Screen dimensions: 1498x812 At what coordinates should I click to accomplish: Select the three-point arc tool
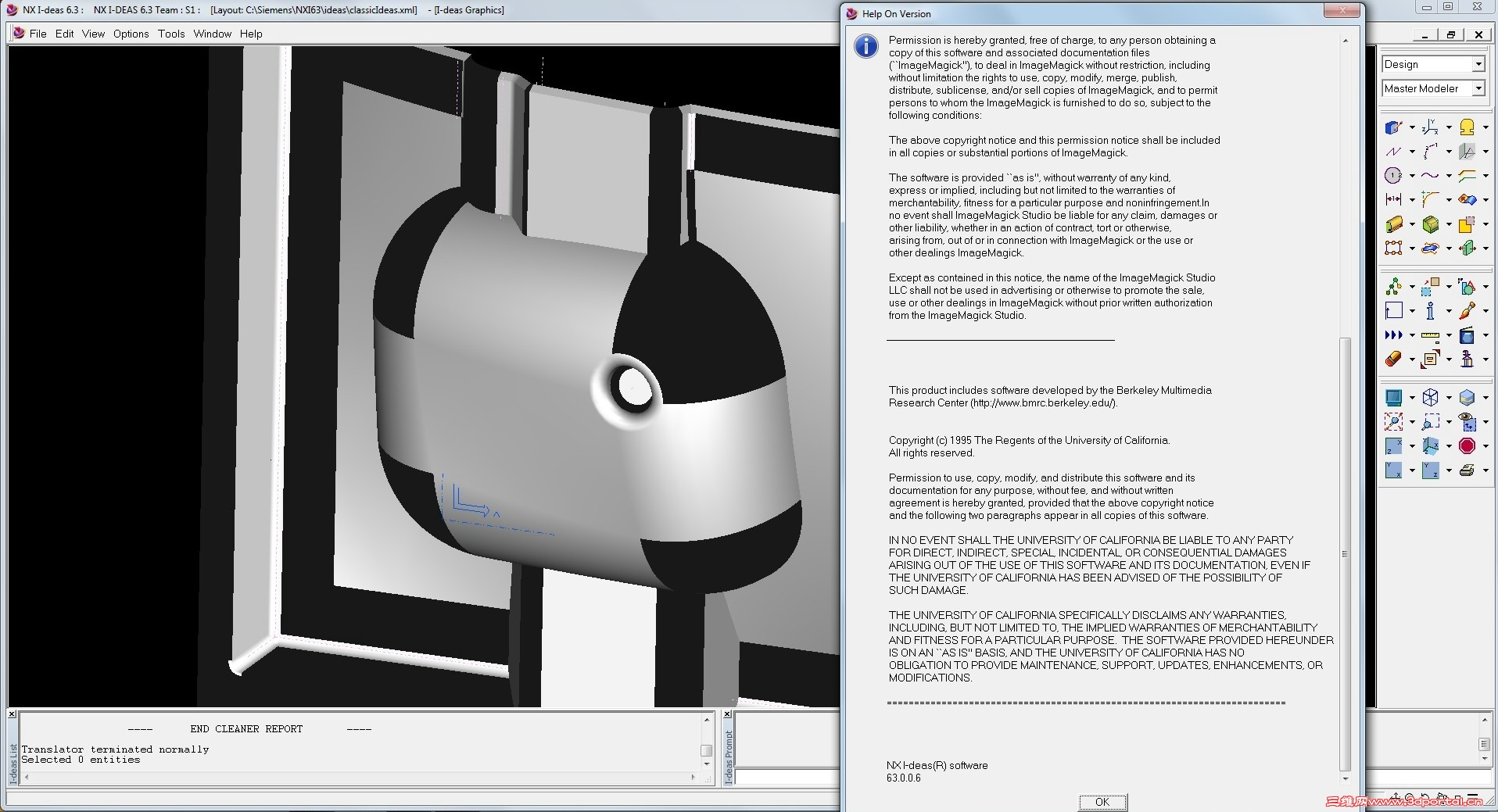tap(1430, 151)
